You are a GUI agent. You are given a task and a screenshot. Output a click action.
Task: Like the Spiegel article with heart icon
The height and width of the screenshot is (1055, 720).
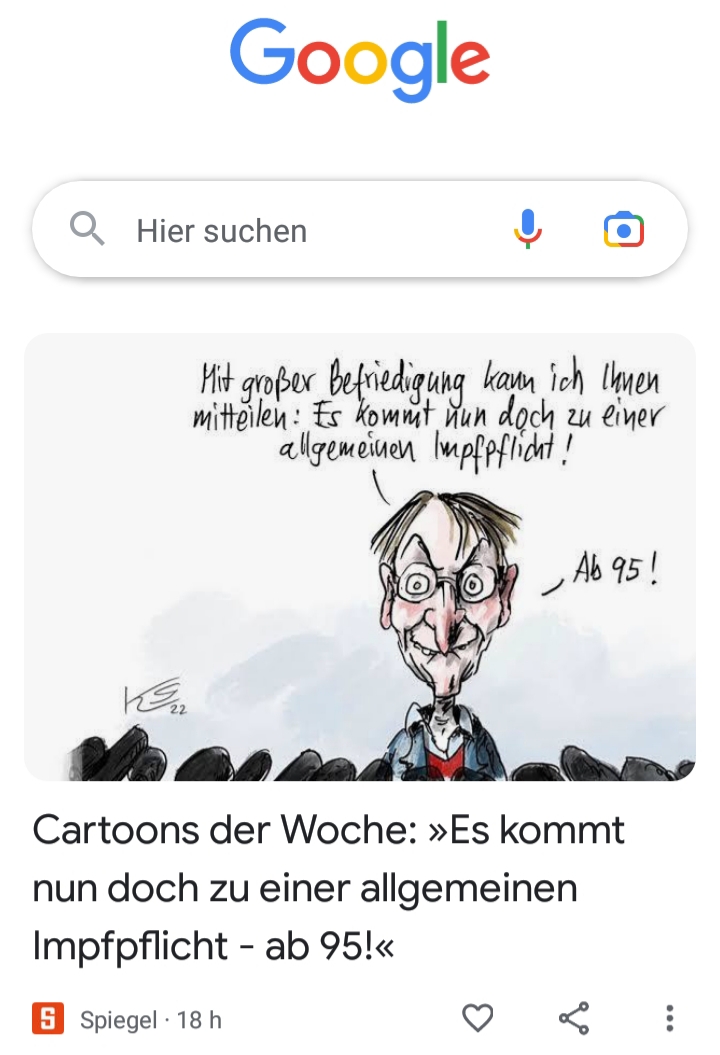tap(478, 1017)
